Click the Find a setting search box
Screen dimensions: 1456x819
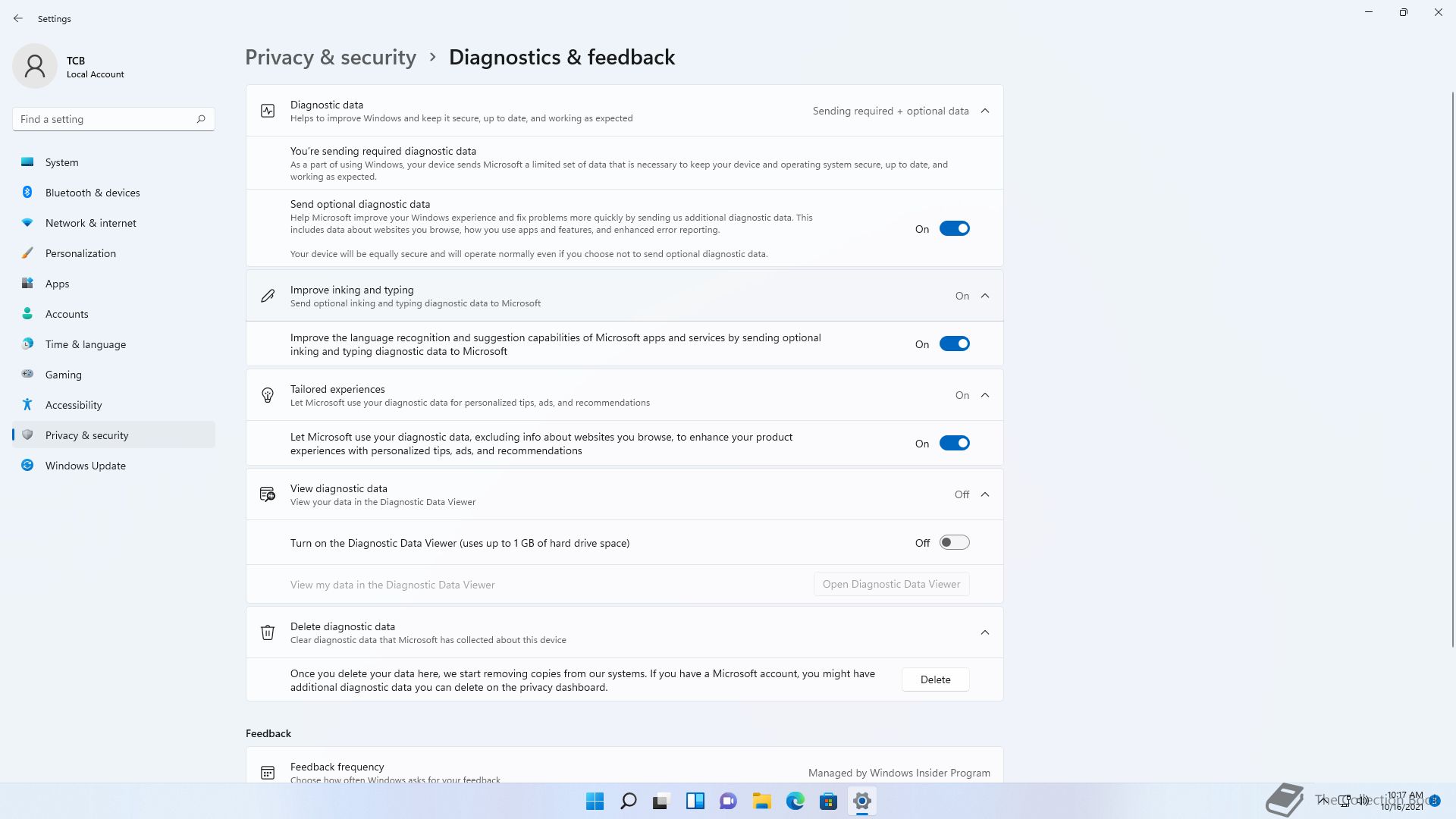click(x=114, y=119)
